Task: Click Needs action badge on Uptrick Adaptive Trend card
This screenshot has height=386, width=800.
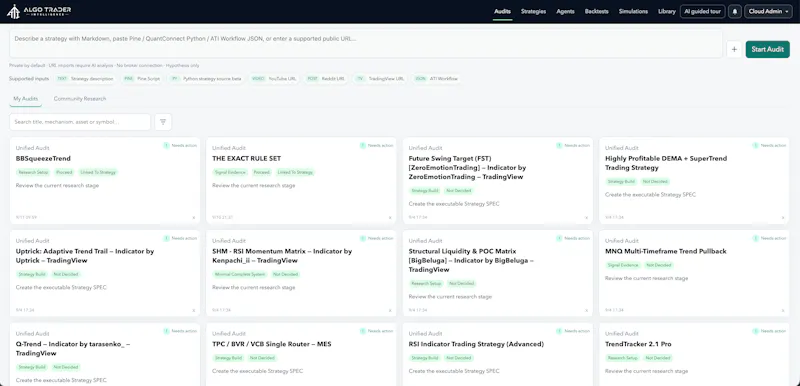Action: click(180, 238)
